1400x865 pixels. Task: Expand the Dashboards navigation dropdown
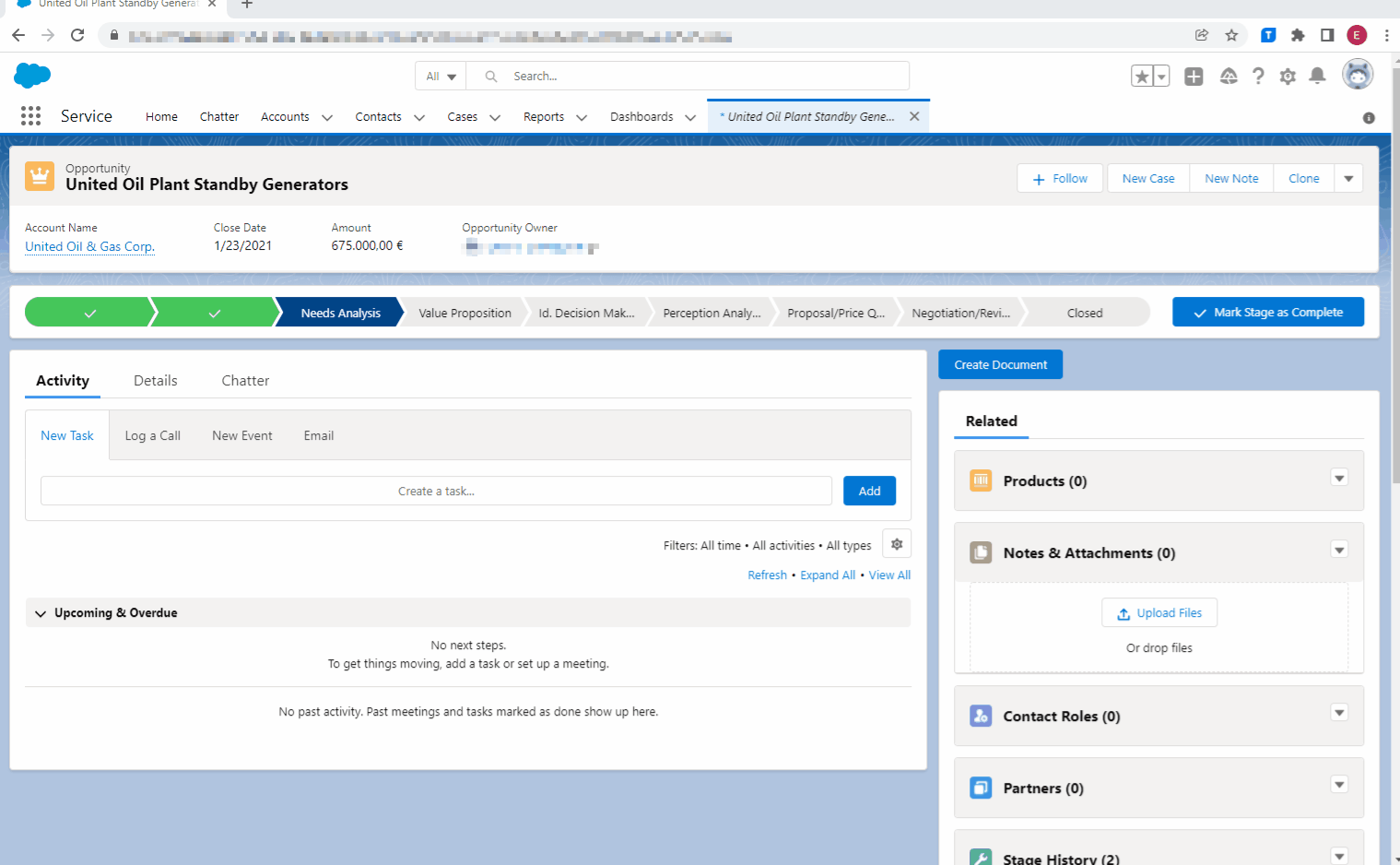coord(690,117)
